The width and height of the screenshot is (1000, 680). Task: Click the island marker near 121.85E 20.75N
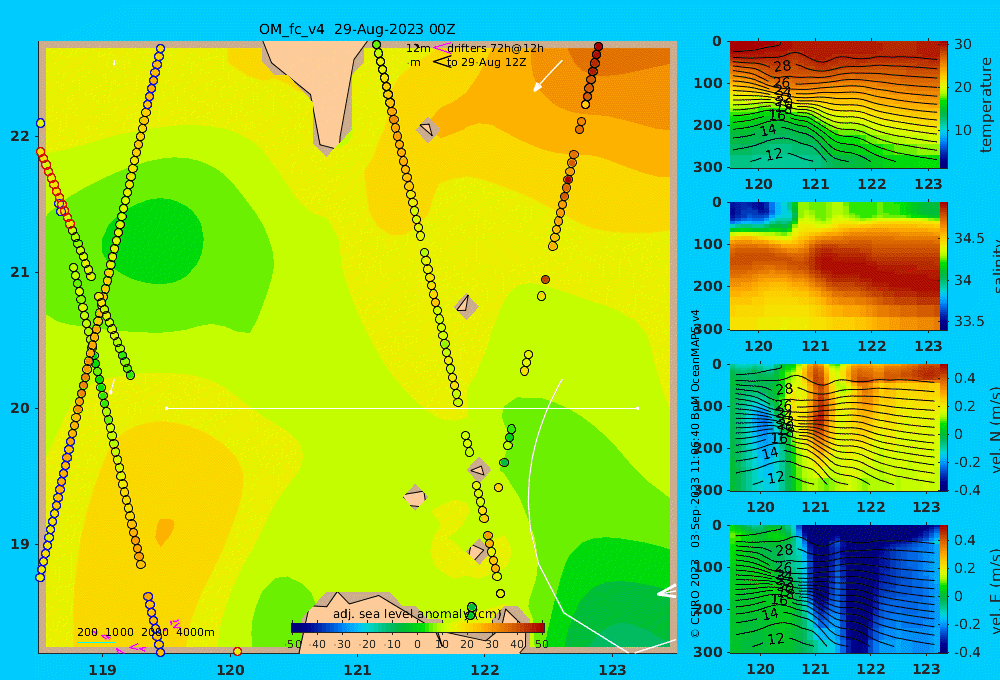466,306
